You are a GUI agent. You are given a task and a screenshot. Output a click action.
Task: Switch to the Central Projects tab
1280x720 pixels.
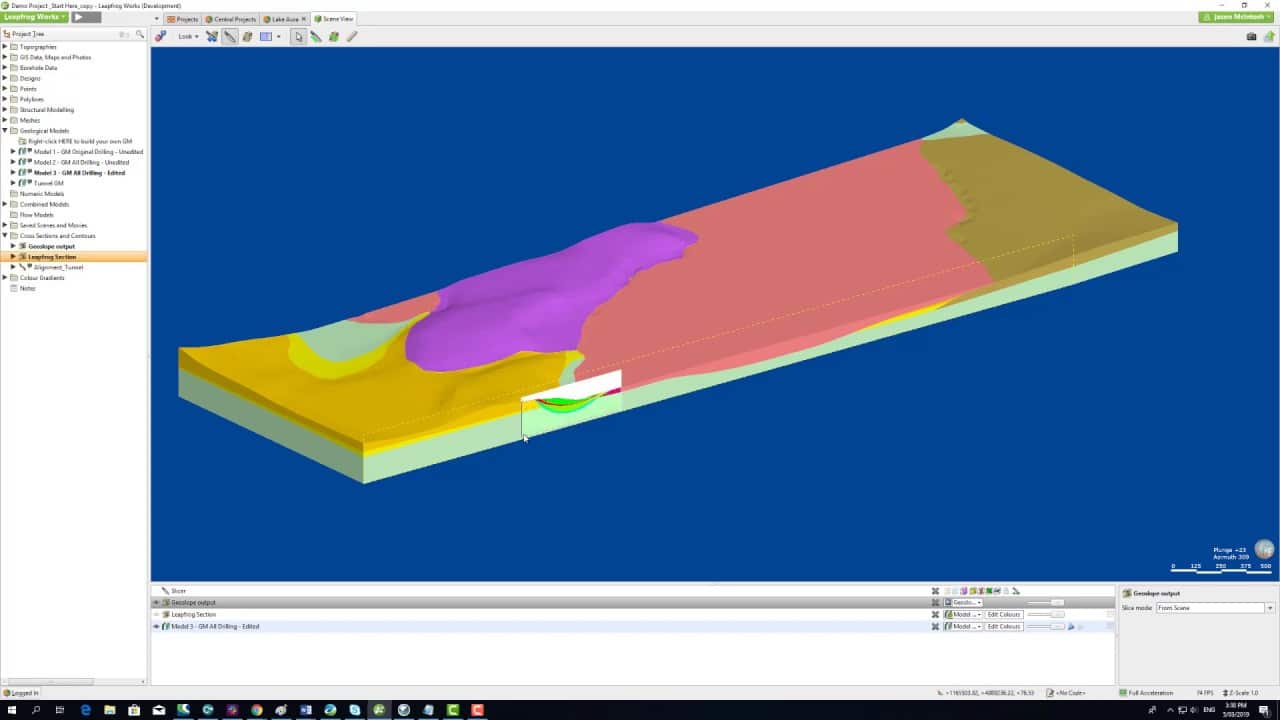coord(231,18)
